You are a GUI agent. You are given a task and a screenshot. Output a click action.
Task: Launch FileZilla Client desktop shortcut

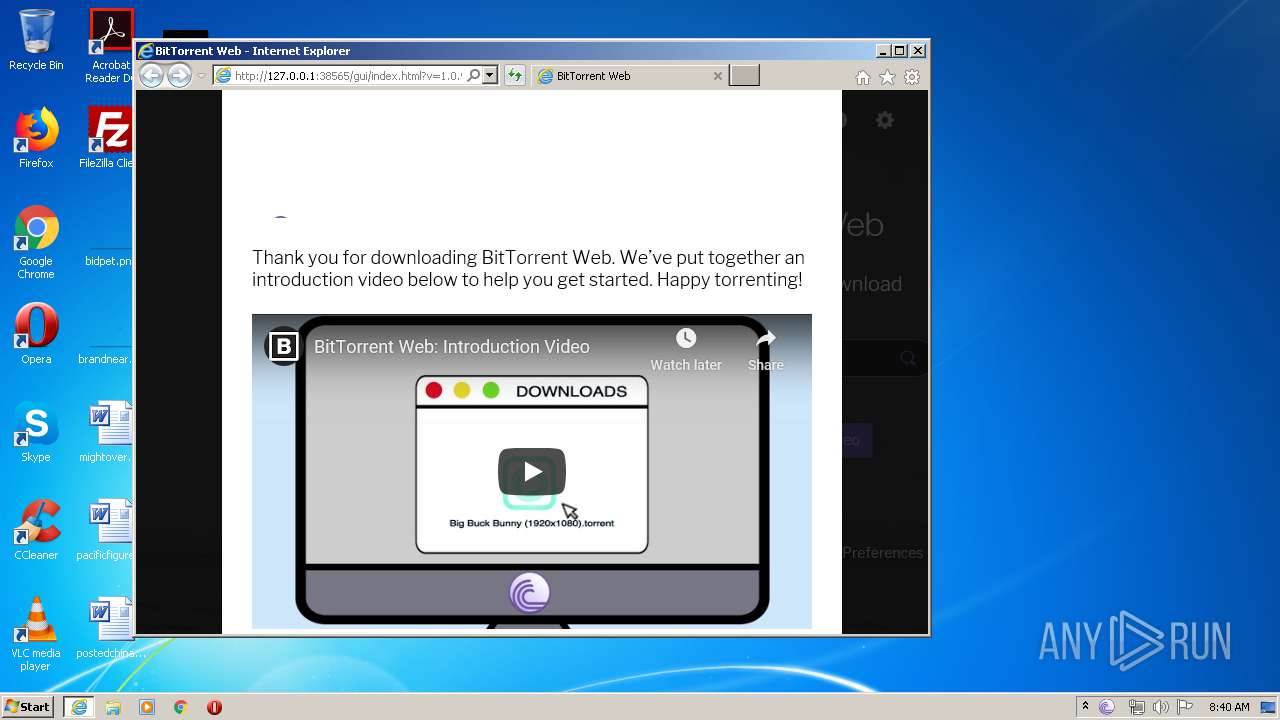(x=109, y=138)
